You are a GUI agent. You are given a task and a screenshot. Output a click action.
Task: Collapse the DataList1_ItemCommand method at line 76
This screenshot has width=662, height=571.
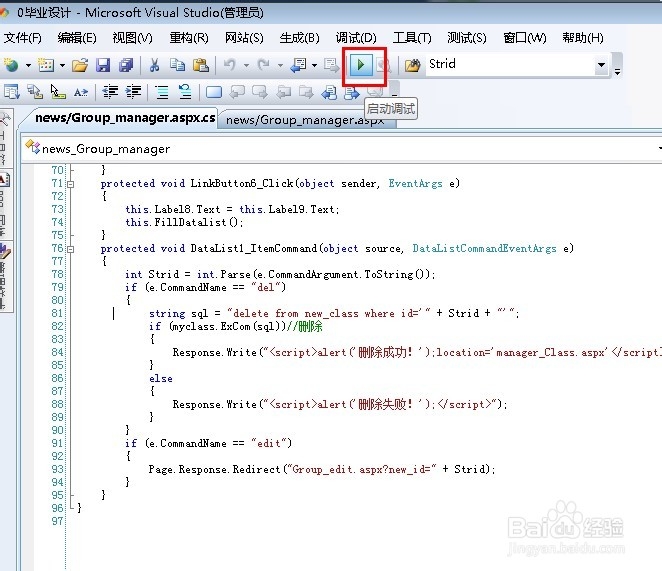coord(71,249)
